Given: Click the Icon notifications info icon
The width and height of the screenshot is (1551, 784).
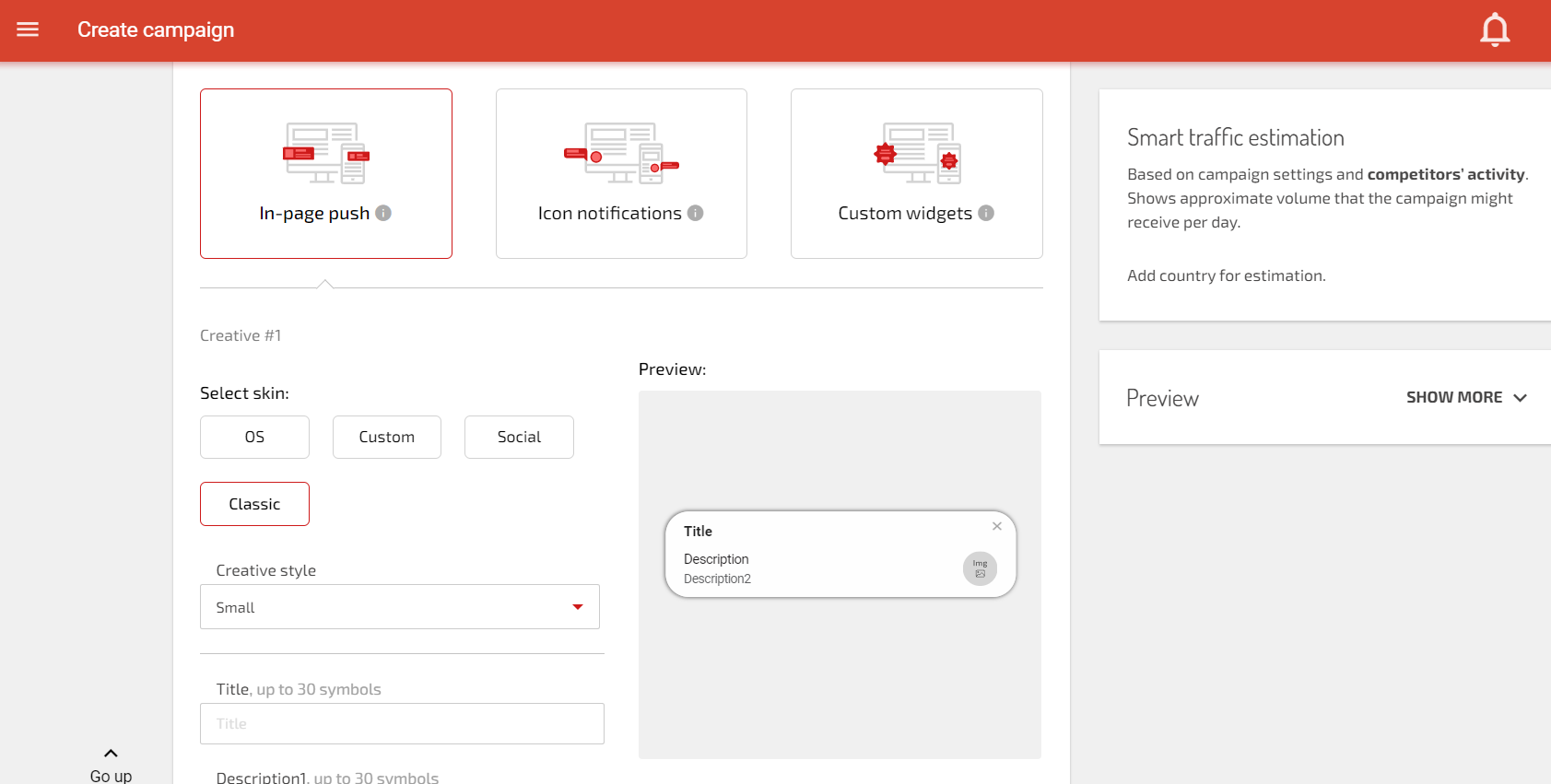Looking at the screenshot, I should [x=696, y=213].
